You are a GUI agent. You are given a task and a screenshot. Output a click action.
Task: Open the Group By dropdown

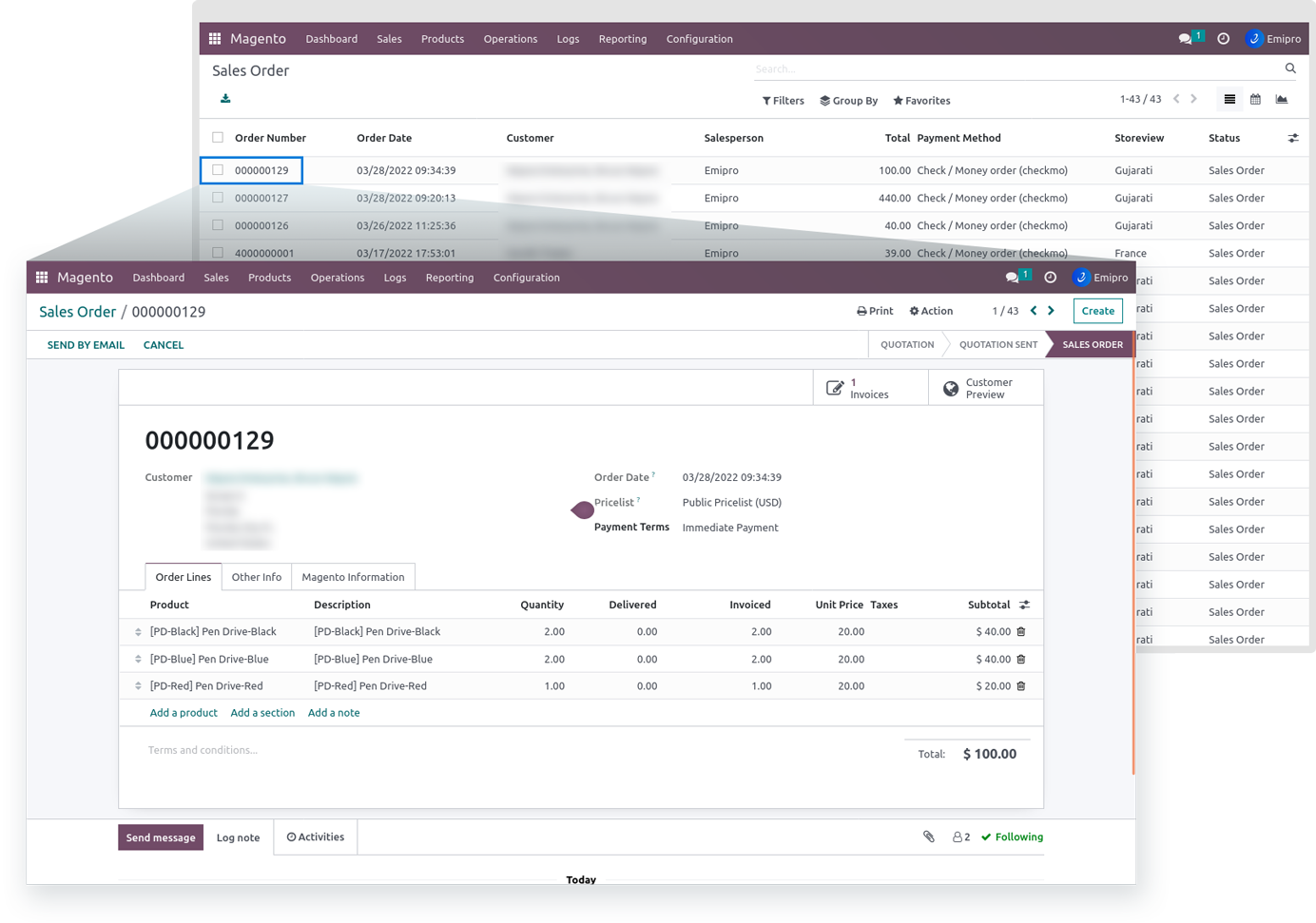pyautogui.click(x=848, y=101)
